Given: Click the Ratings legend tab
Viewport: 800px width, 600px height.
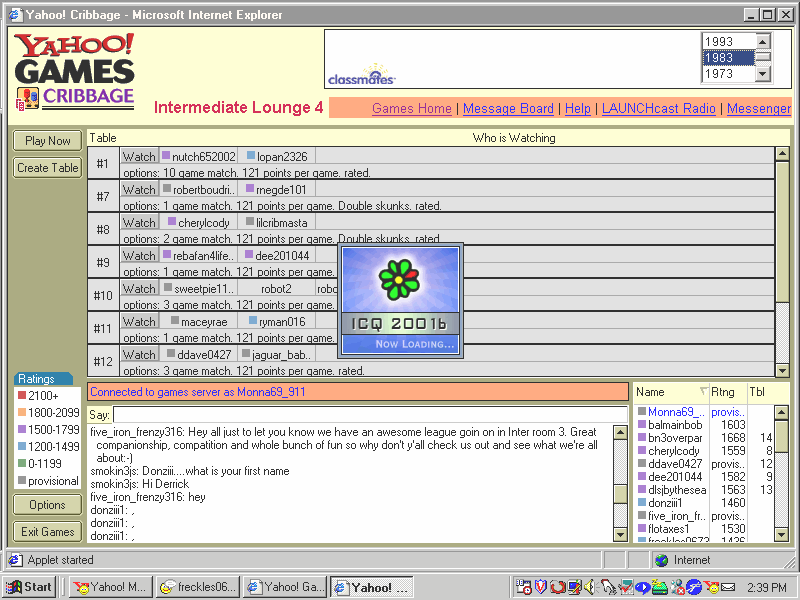Looking at the screenshot, I should click(x=43, y=379).
